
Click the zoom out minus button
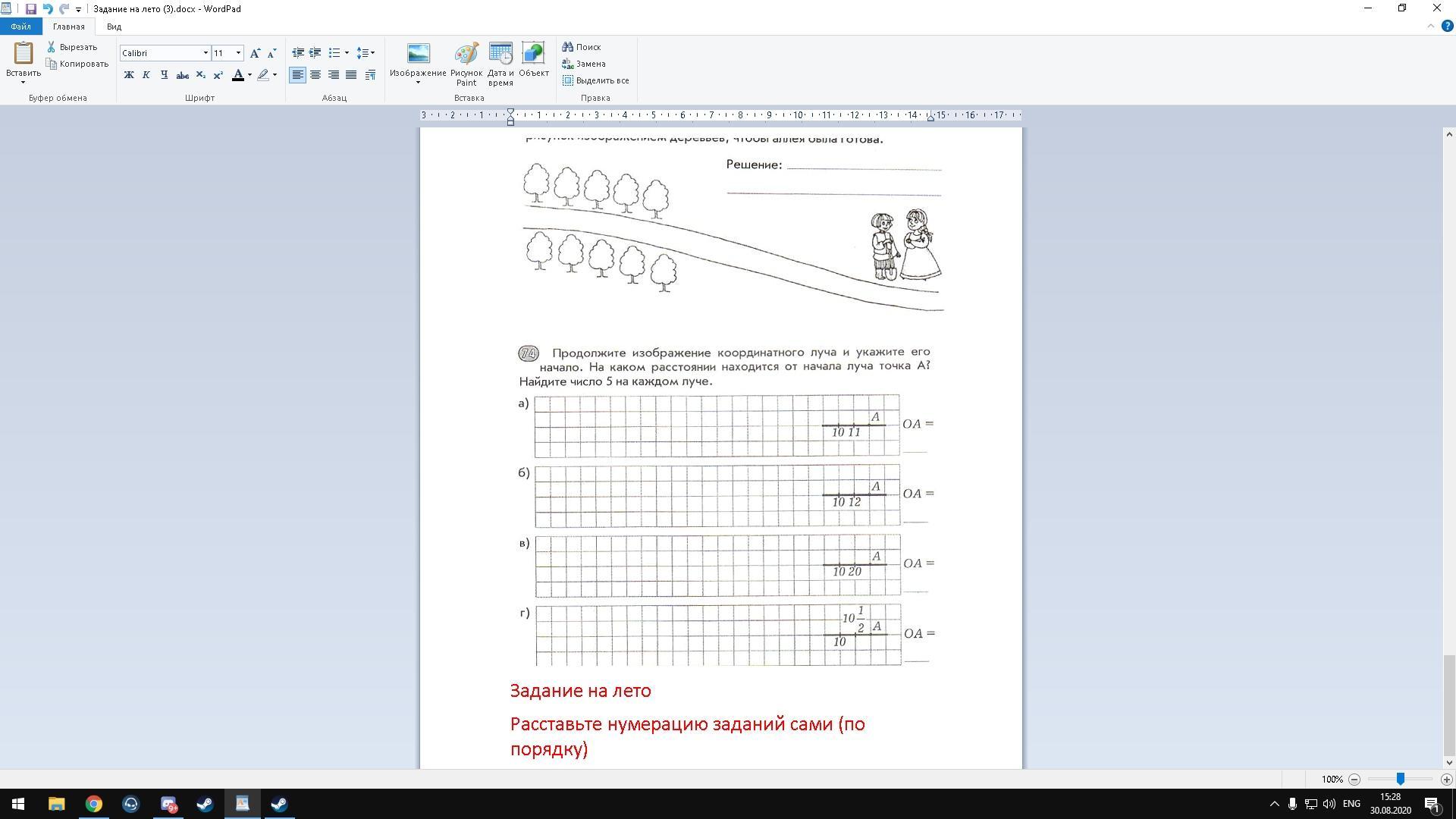click(x=1354, y=780)
